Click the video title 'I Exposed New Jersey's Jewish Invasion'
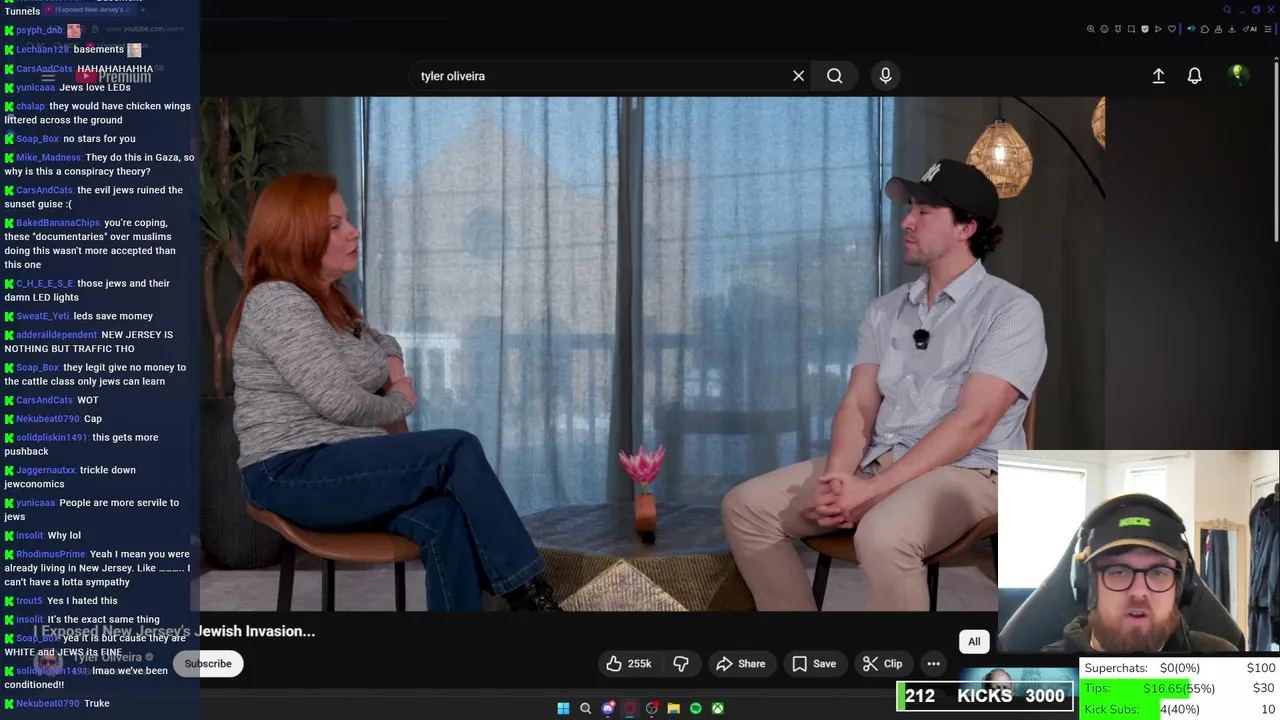 click(x=173, y=631)
